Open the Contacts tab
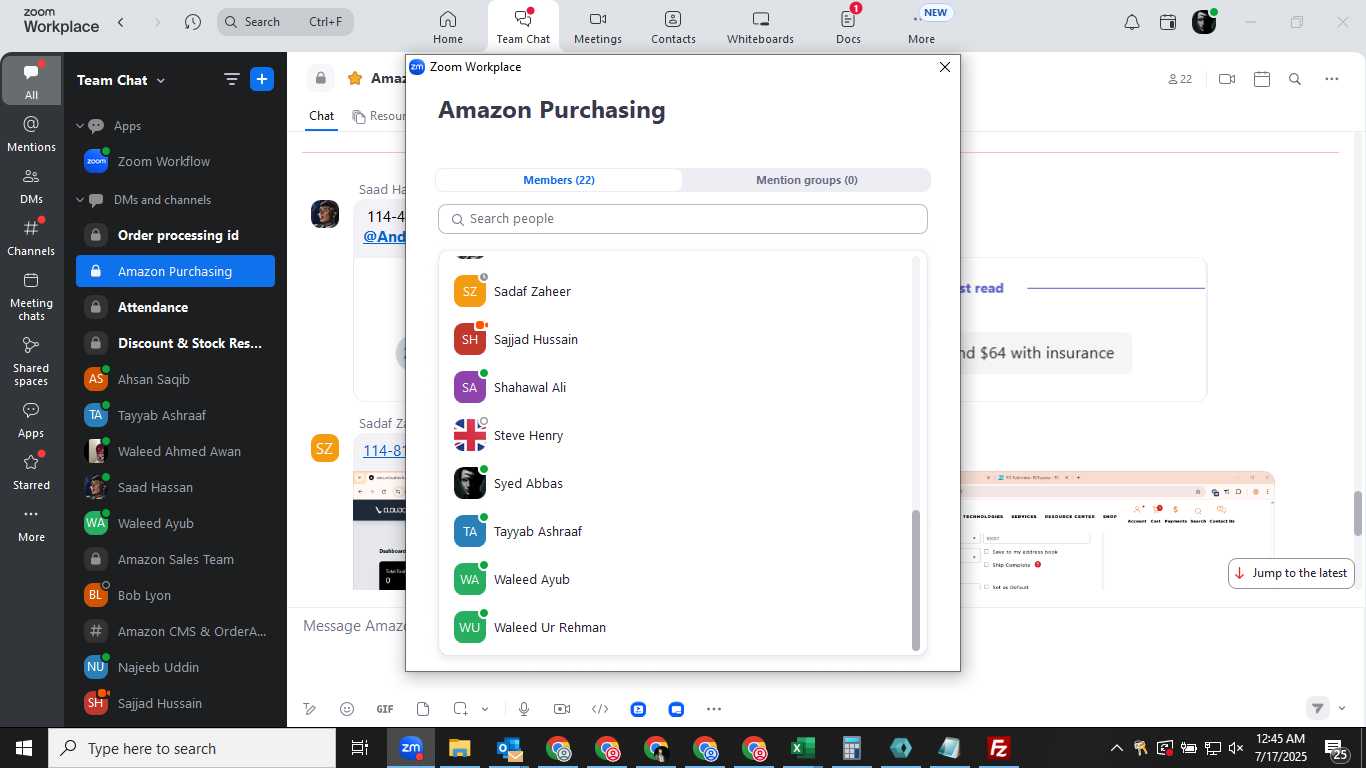Viewport: 1366px width, 768px height. pyautogui.click(x=673, y=27)
